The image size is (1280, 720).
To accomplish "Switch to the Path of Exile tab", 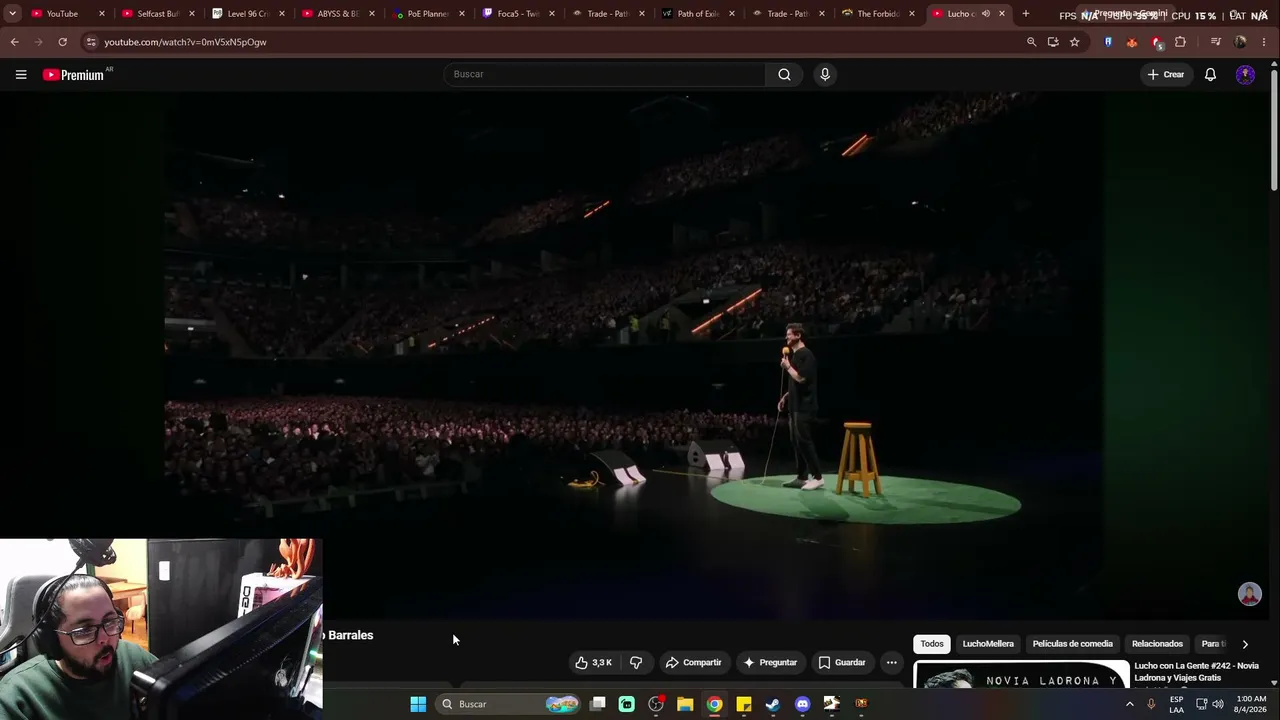I will click(x=698, y=14).
